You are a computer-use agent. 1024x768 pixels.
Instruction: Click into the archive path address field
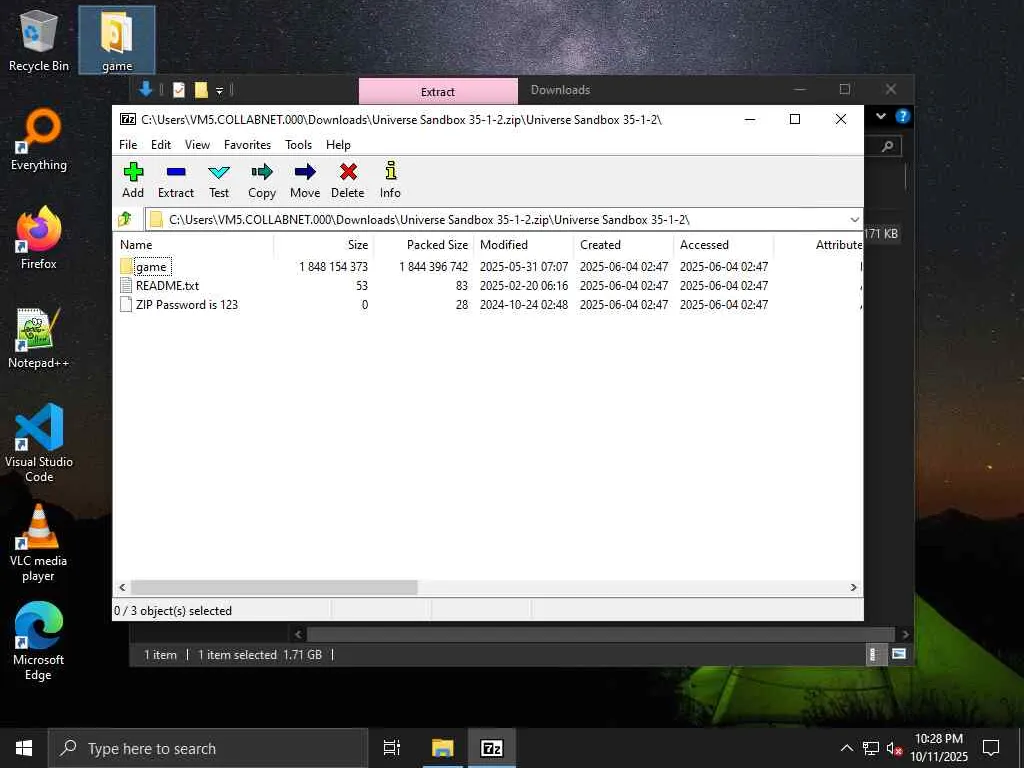click(x=496, y=219)
